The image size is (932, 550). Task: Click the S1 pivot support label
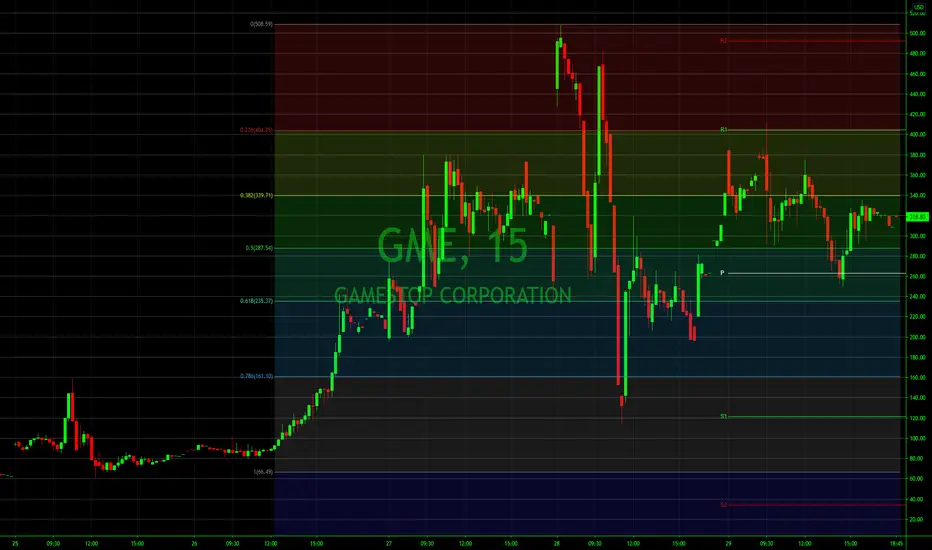pyautogui.click(x=723, y=417)
